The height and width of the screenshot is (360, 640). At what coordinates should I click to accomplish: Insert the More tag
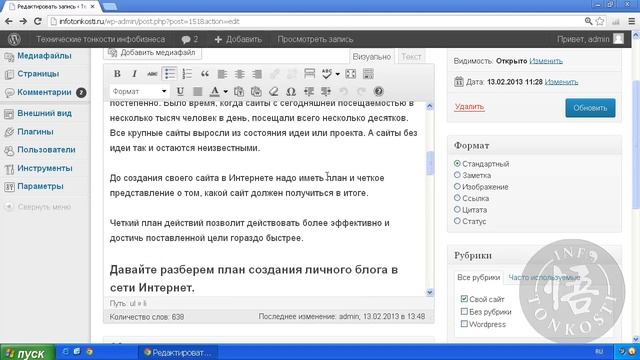pyautogui.click(x=310, y=74)
